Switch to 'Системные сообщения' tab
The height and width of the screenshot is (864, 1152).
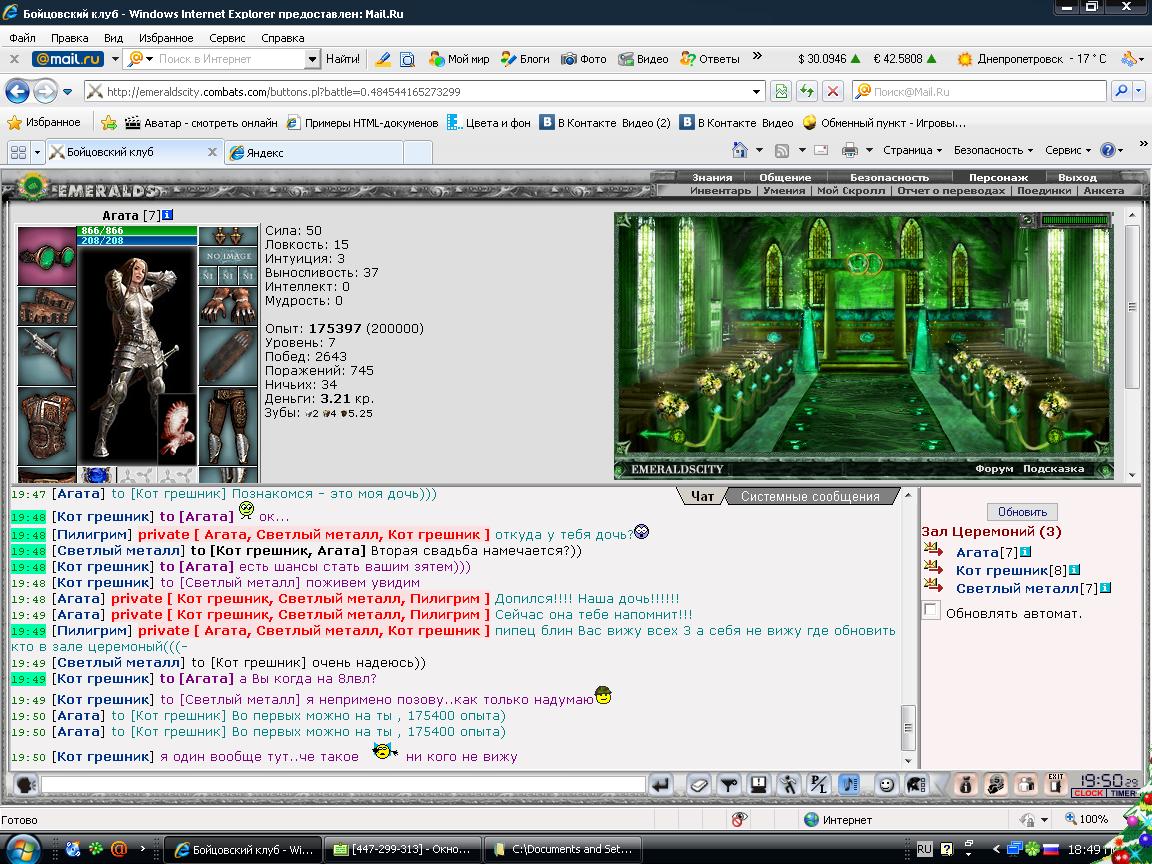(x=810, y=497)
